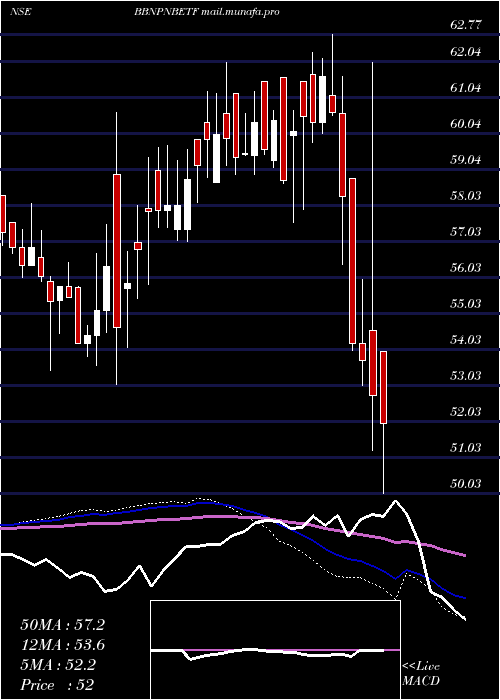Screen dimensions: 500x700
Task: Click the 57.03 price axis label
Action: [x=466, y=232]
